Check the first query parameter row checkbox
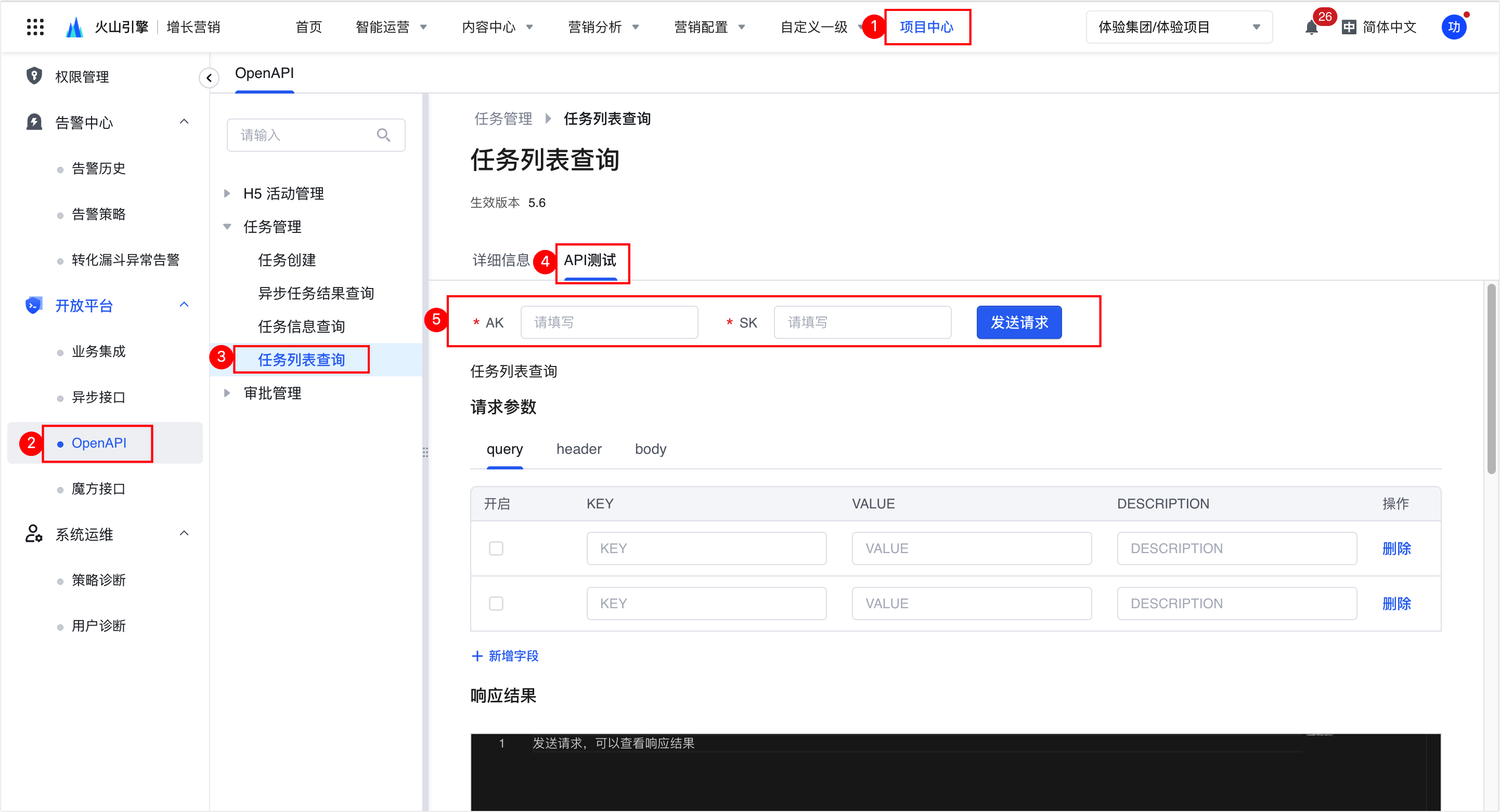This screenshot has height=812, width=1500. pos(496,548)
